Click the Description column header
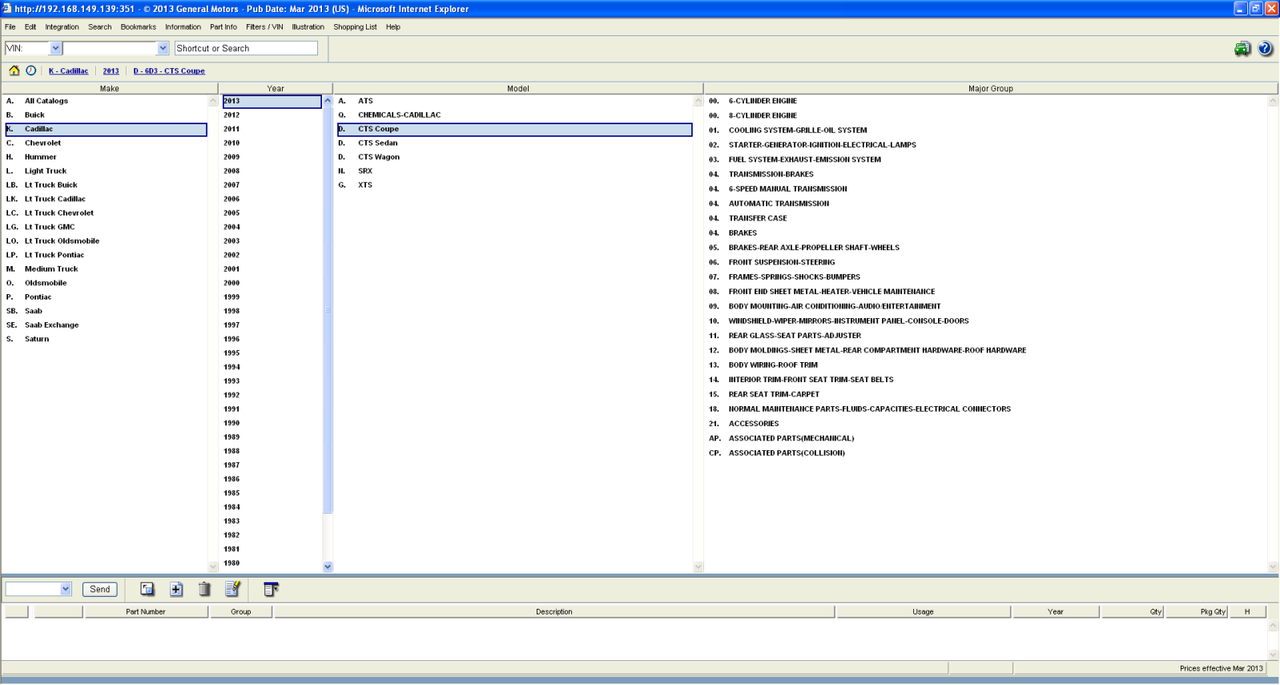Screen dimensions: 1280x685 tap(554, 611)
